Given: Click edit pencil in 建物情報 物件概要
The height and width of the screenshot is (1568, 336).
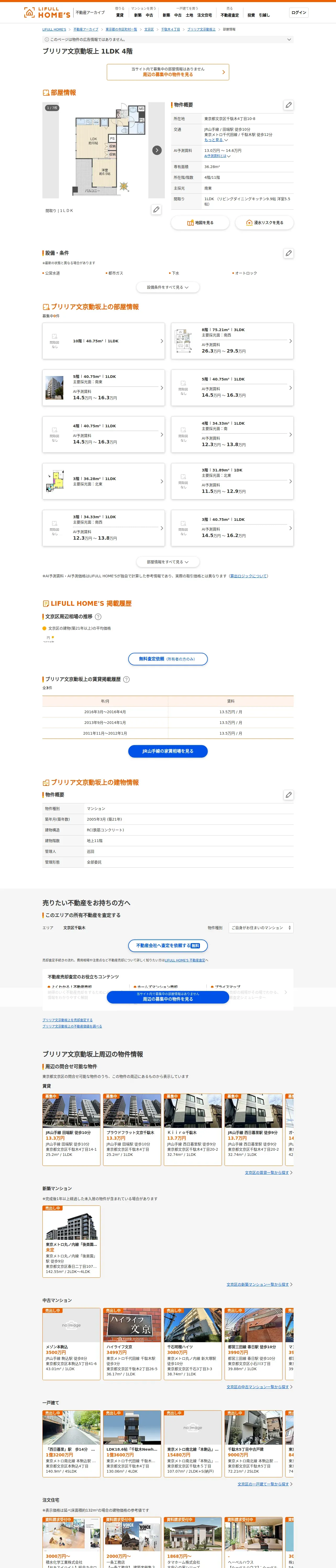Looking at the screenshot, I should tap(288, 795).
